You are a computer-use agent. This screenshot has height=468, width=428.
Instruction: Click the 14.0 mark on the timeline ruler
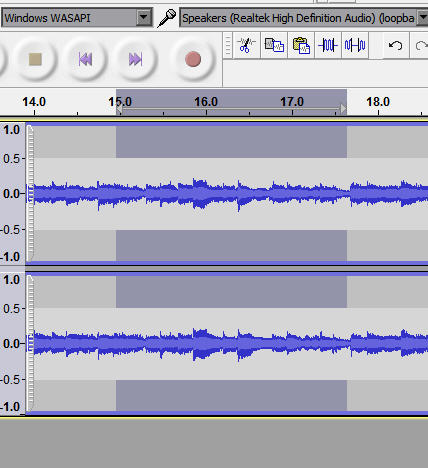coord(34,102)
